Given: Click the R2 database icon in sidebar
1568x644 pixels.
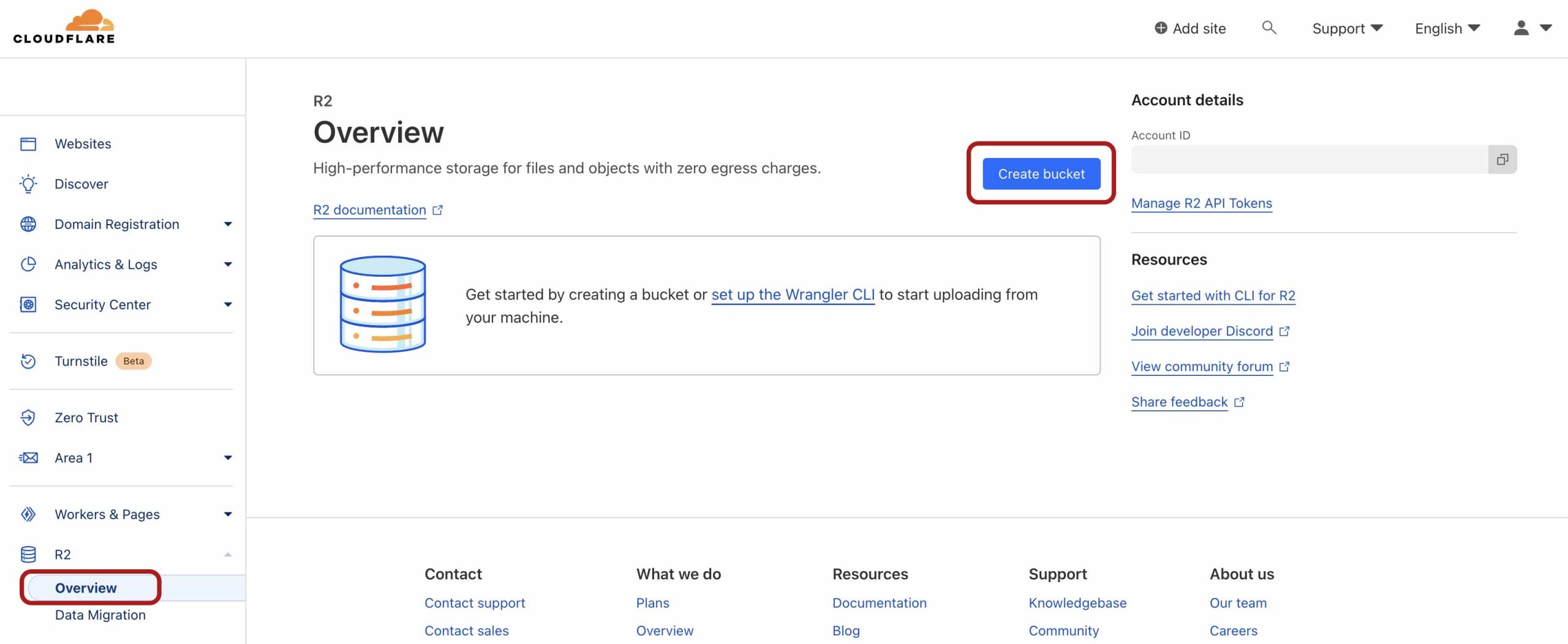Looking at the screenshot, I should click(28, 554).
